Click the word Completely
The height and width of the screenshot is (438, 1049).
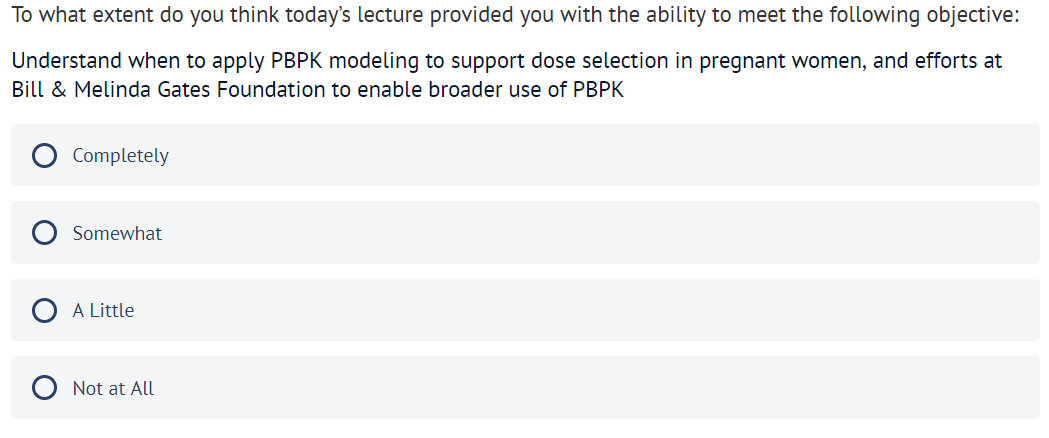point(120,156)
